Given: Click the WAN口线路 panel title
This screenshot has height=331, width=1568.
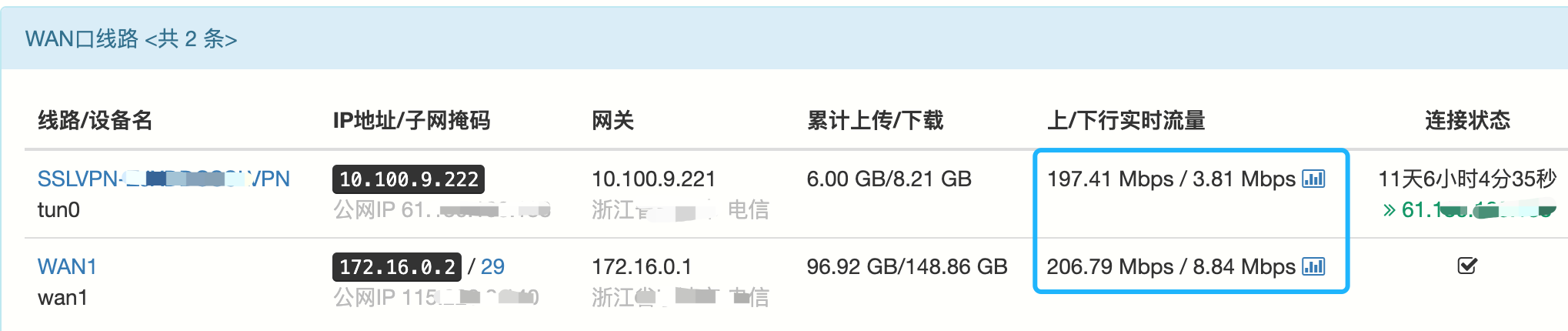Looking at the screenshot, I should (131, 38).
